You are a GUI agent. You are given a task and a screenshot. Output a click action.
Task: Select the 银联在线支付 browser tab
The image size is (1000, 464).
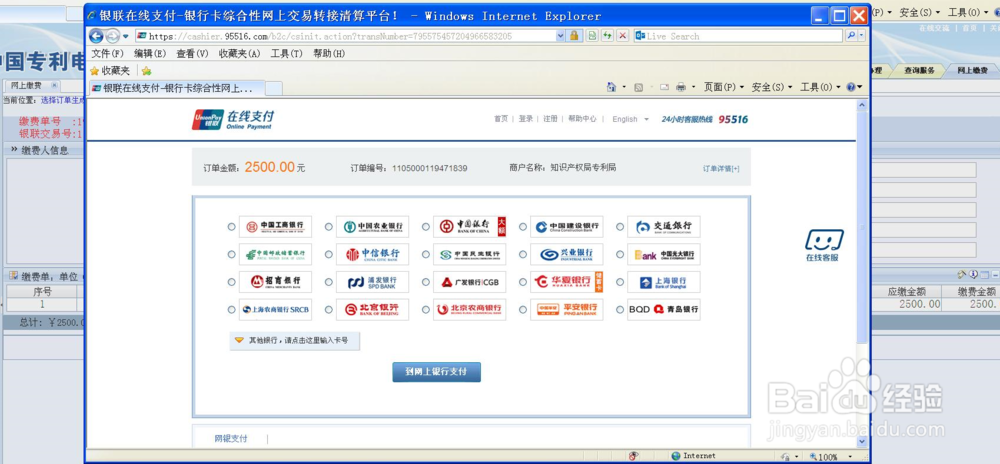pos(177,88)
